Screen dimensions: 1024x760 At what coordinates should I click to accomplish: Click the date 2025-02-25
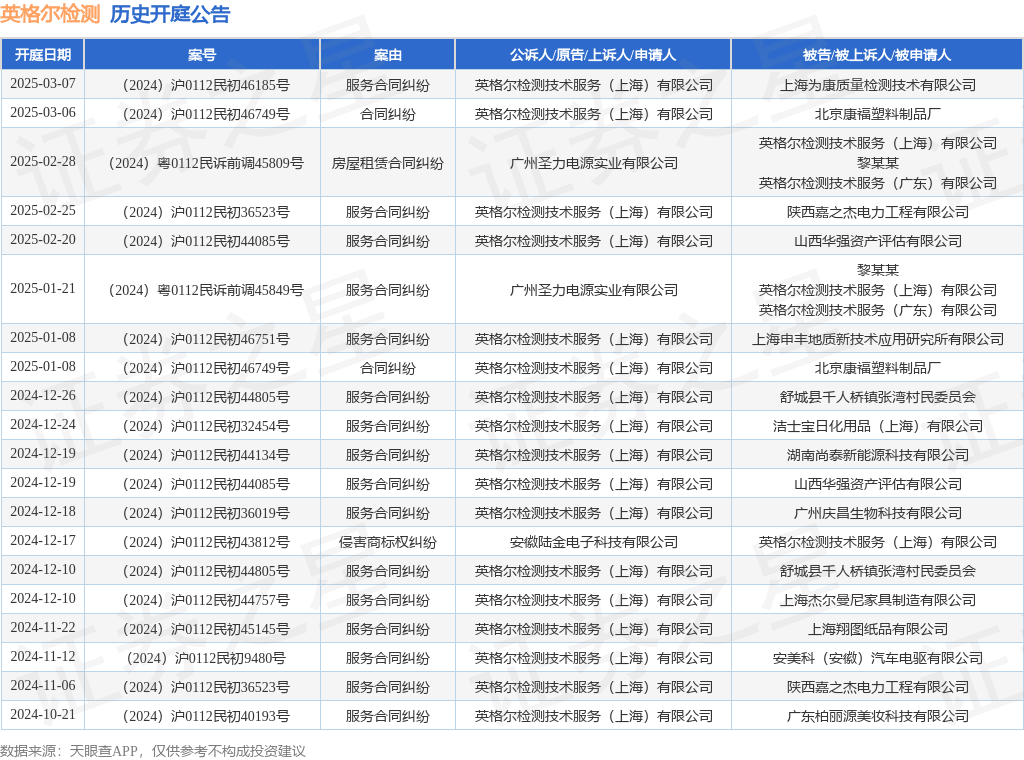point(43,210)
